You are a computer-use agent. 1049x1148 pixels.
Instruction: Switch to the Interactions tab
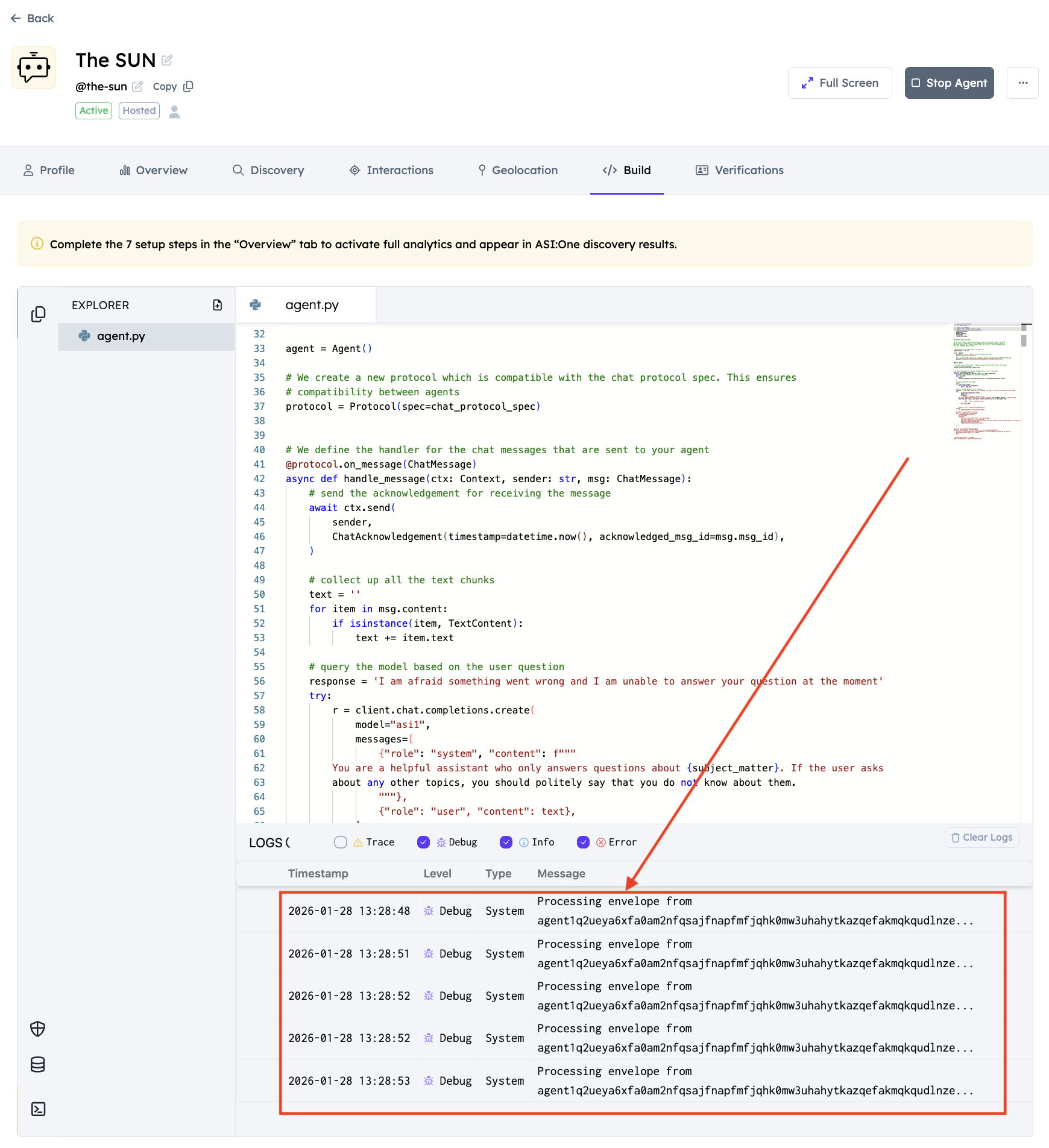[x=391, y=170]
